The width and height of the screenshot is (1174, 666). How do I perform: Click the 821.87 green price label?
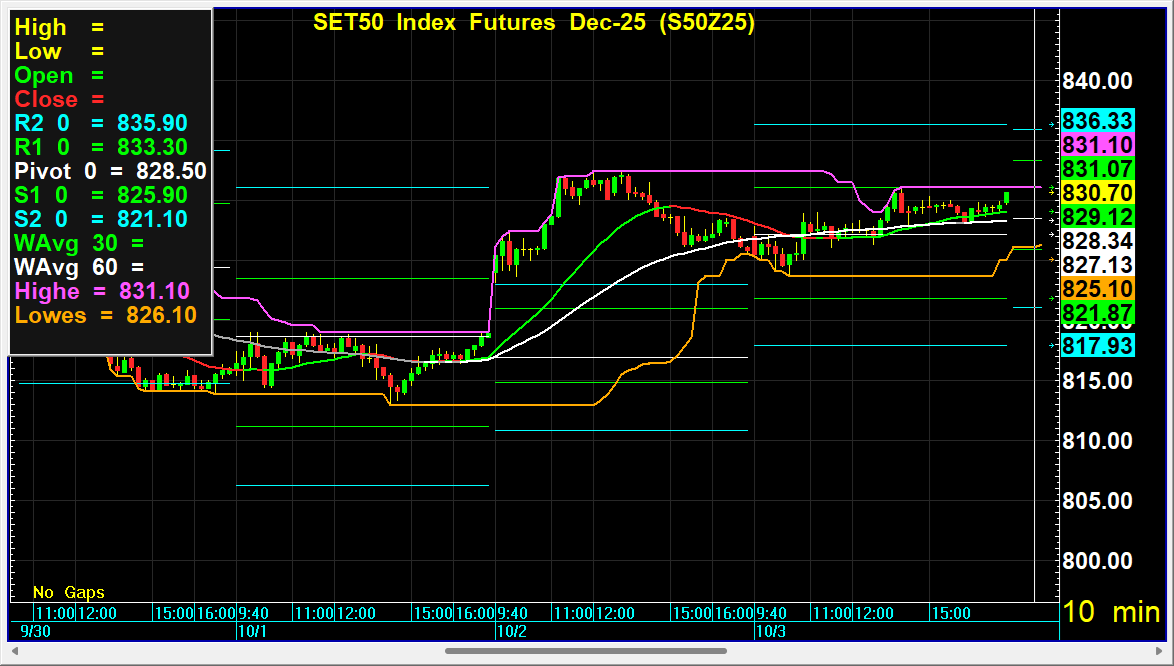tap(1097, 313)
